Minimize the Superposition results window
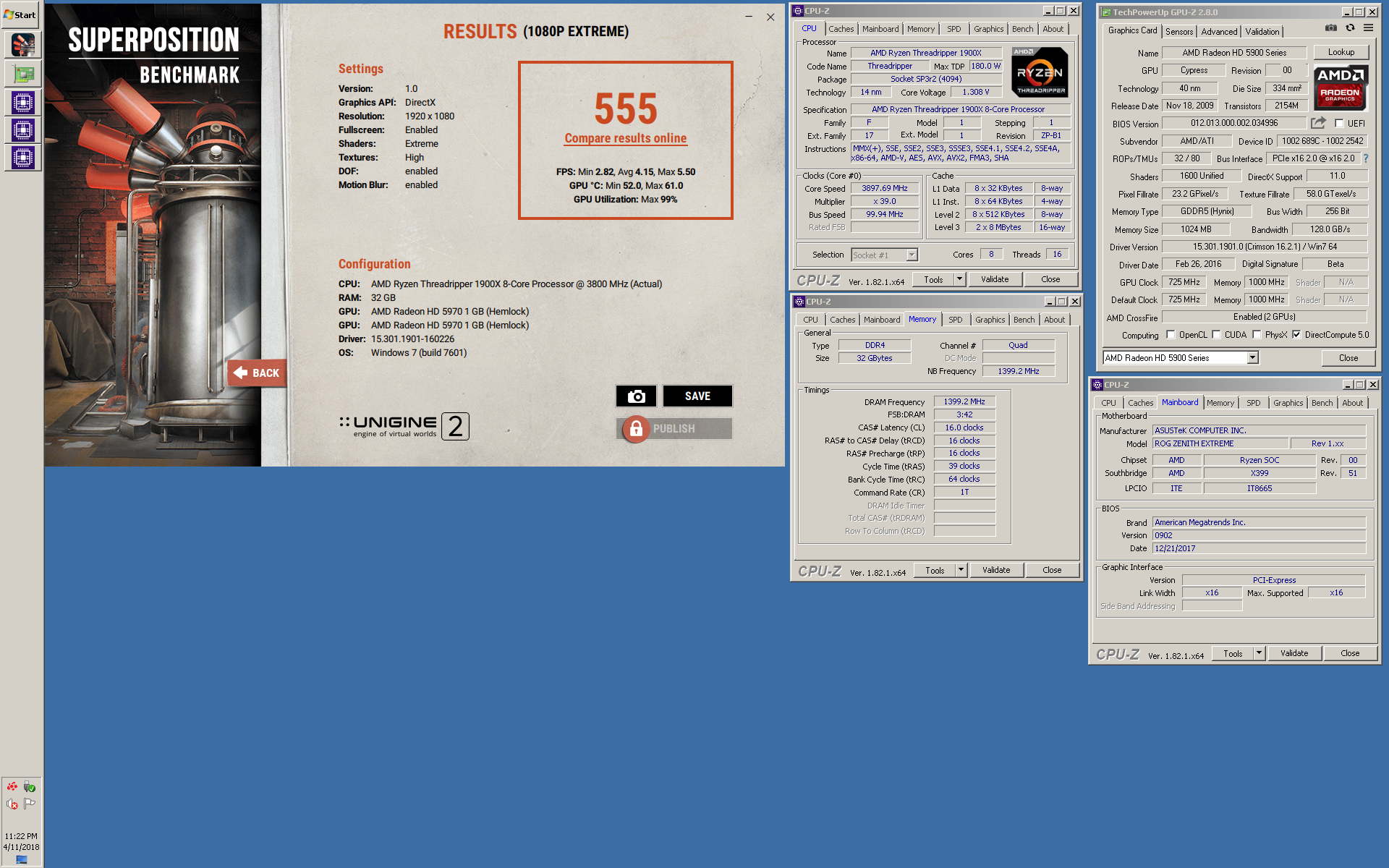Viewport: 1389px width, 868px height. pos(749,17)
